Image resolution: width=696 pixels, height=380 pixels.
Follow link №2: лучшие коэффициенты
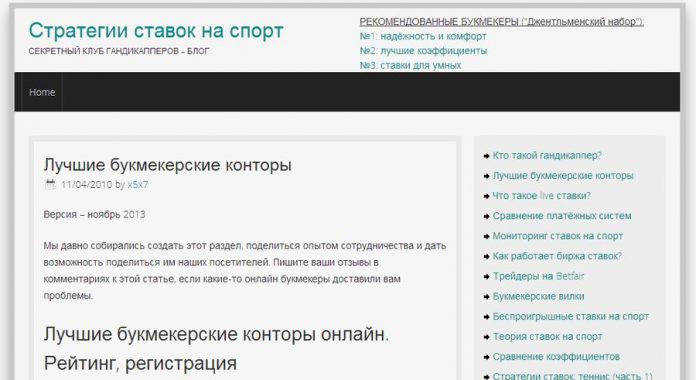423,51
